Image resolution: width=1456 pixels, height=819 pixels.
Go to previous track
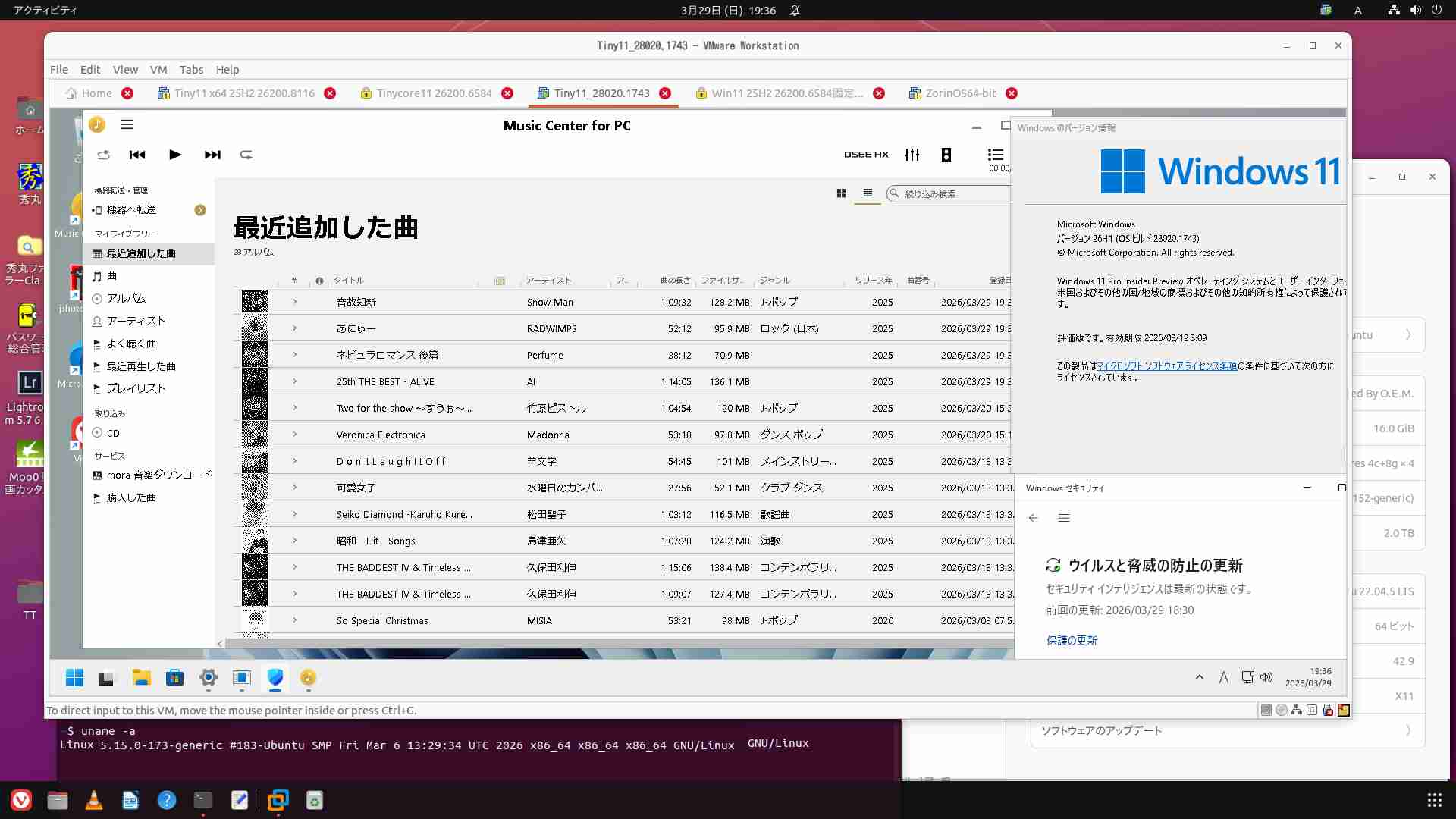(137, 155)
